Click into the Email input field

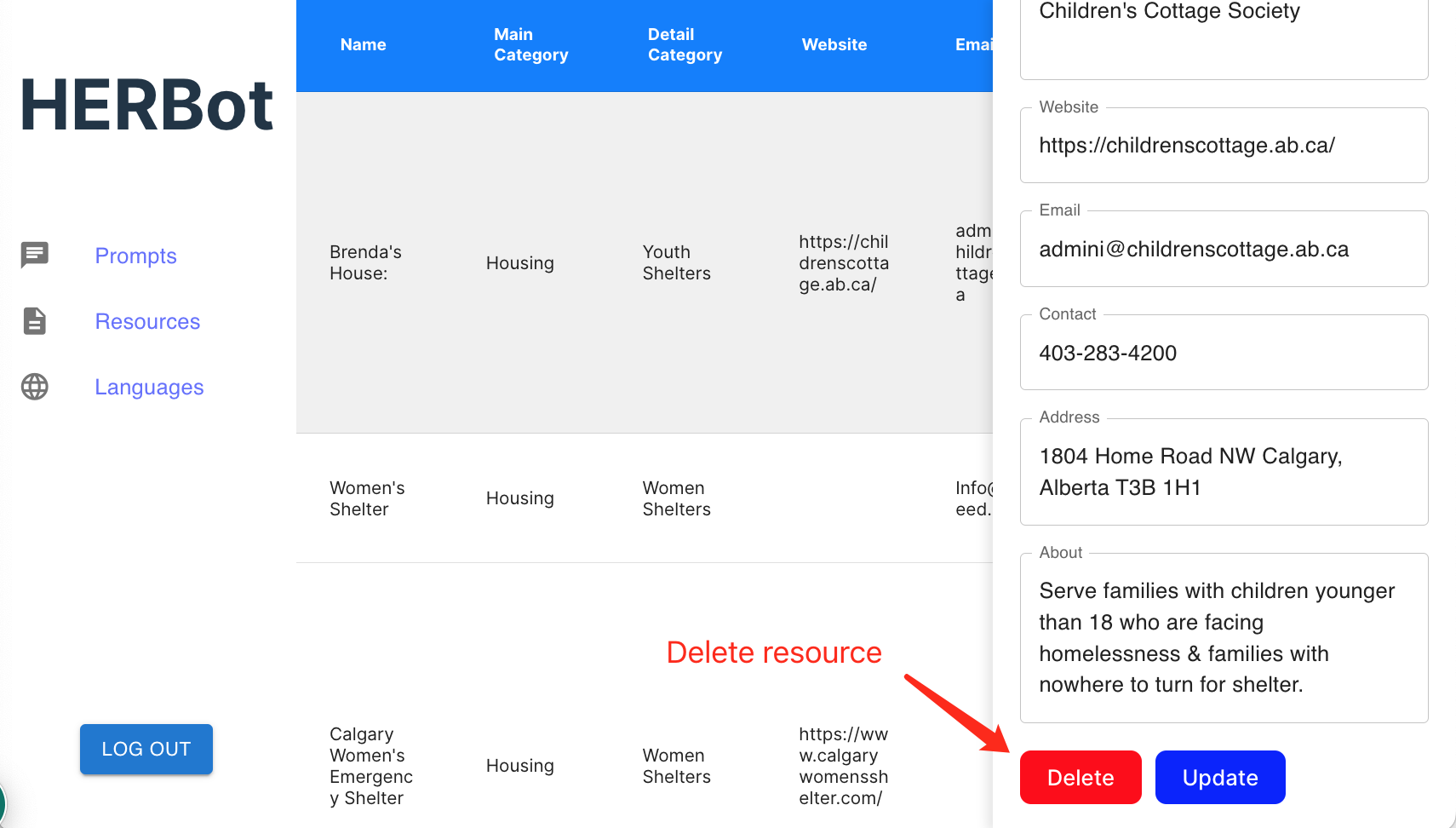1223,250
